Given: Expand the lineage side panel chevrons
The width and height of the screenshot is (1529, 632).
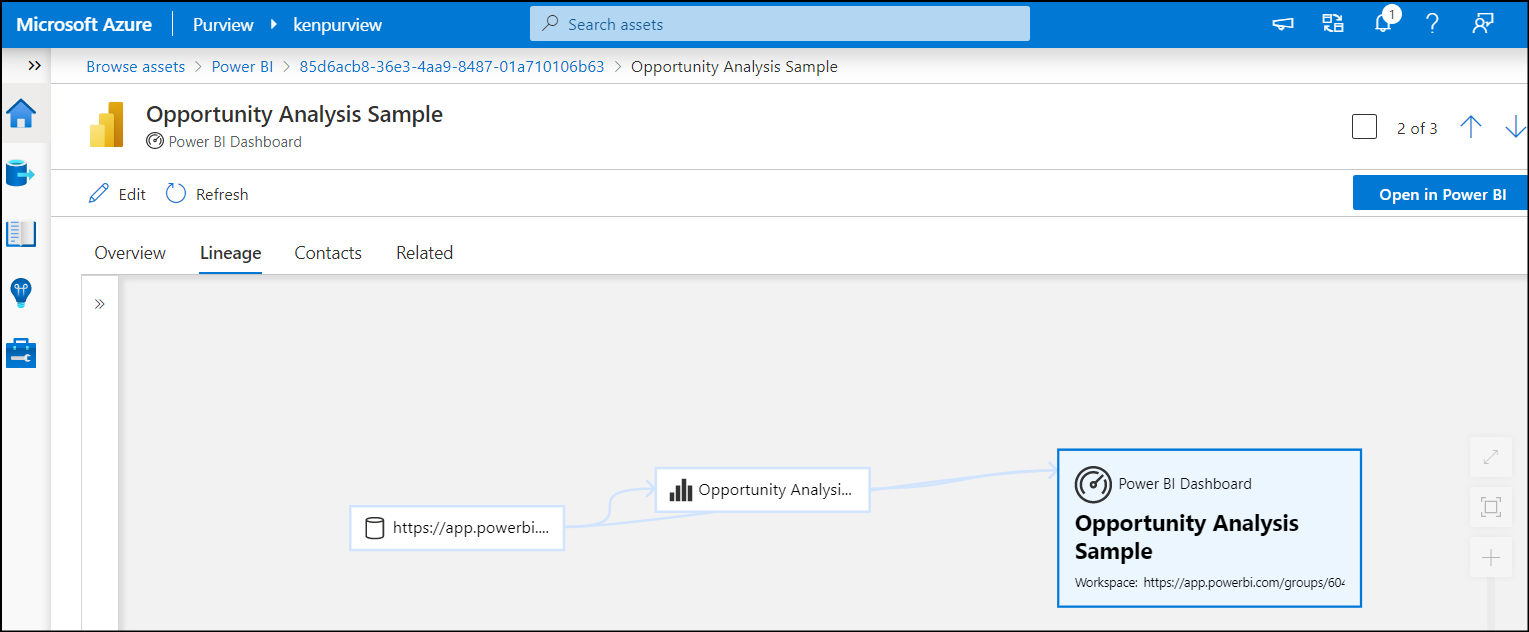Looking at the screenshot, I should click(x=100, y=304).
